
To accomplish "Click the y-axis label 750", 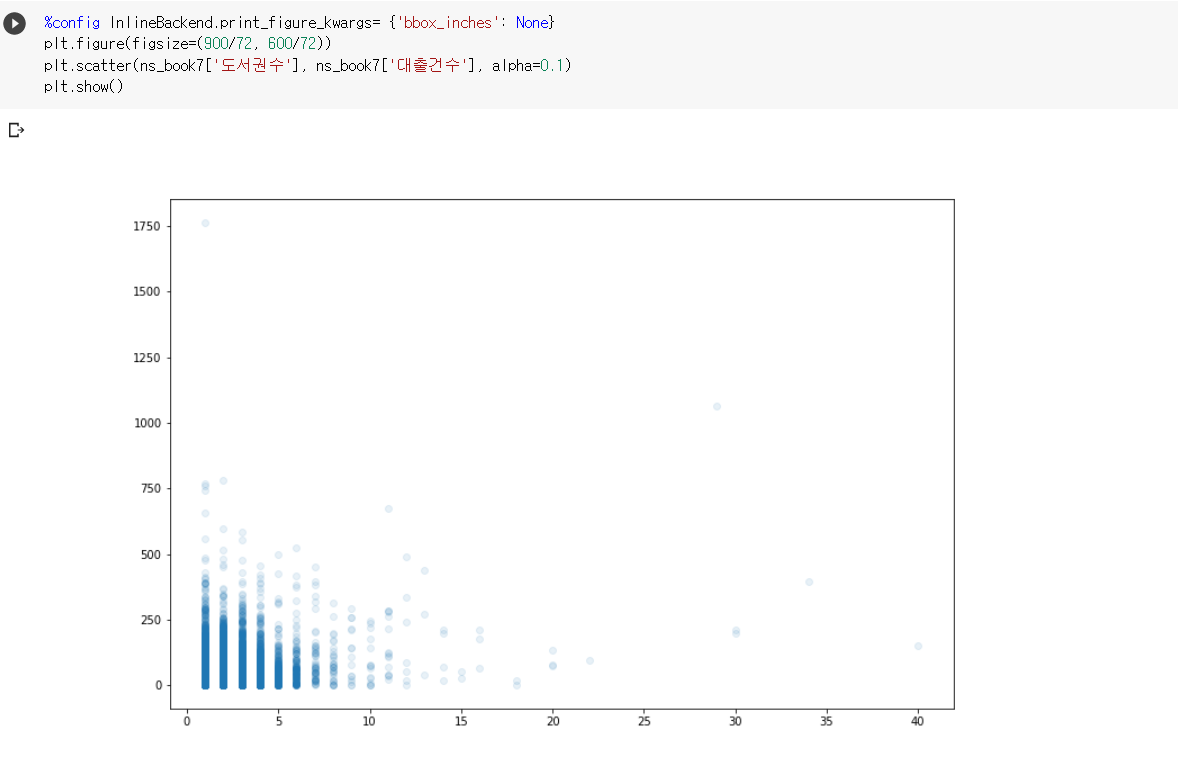I will coord(150,488).
